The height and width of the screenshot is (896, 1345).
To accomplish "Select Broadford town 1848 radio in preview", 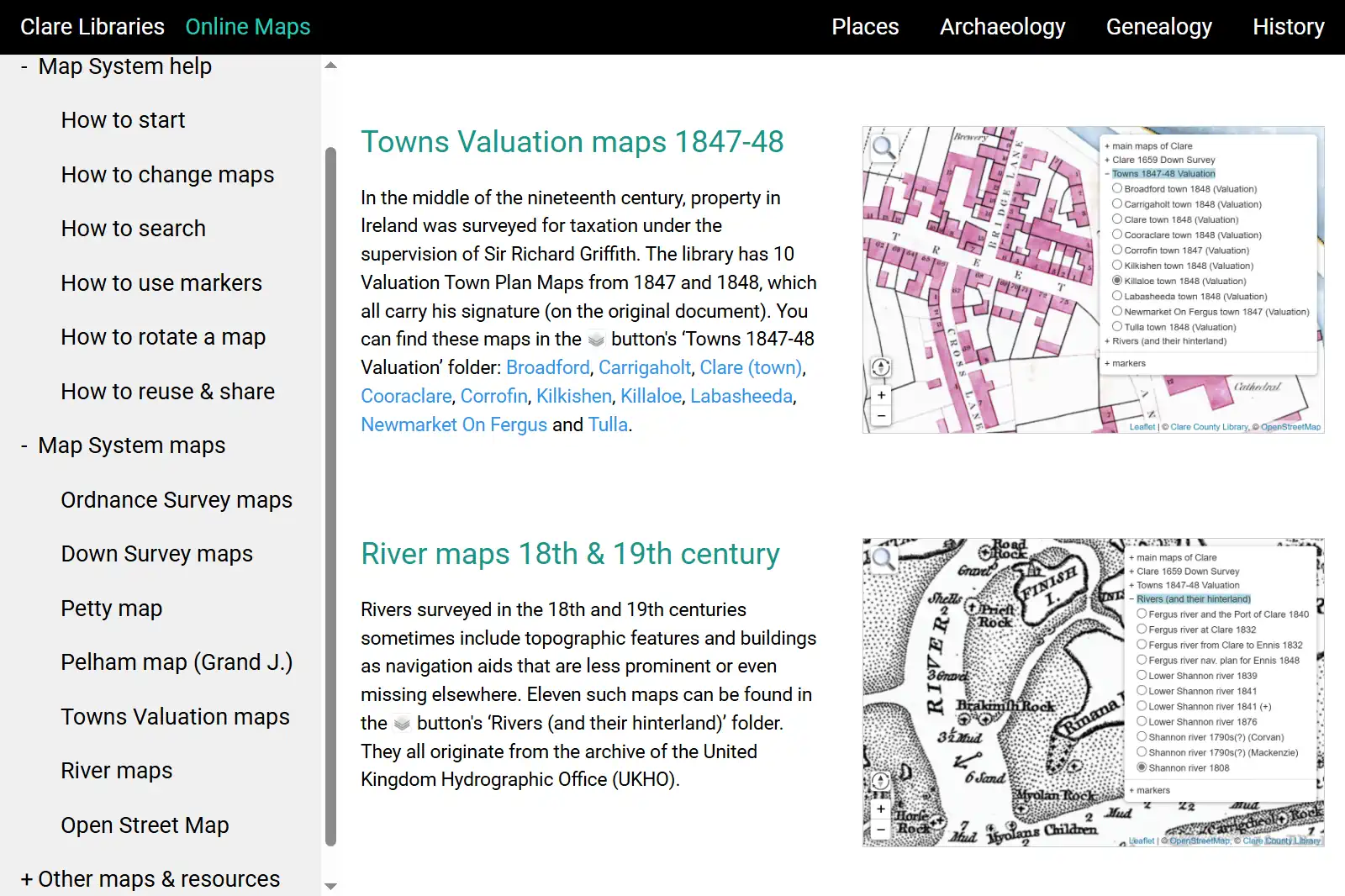I will point(1117,188).
